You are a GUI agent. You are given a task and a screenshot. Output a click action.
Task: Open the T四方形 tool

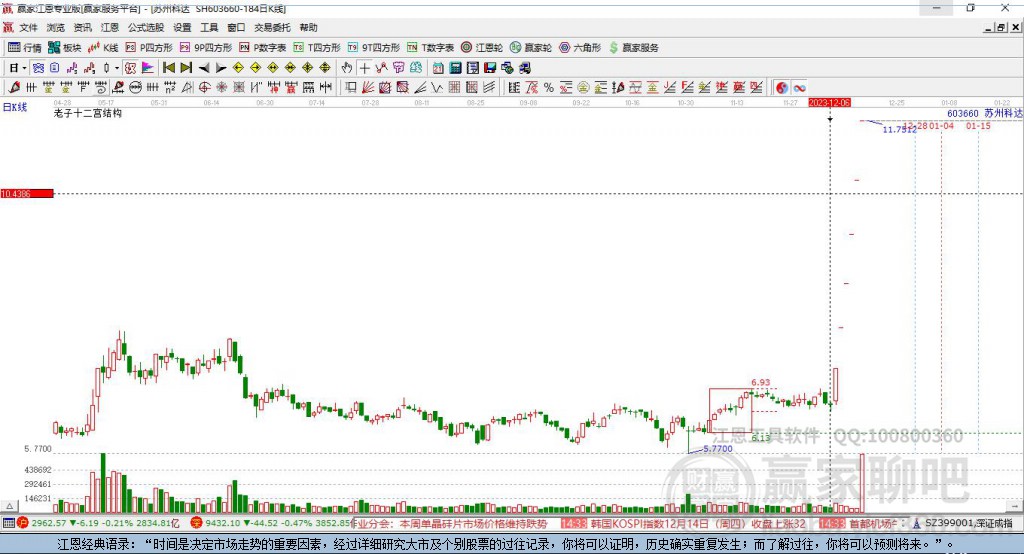pos(317,48)
